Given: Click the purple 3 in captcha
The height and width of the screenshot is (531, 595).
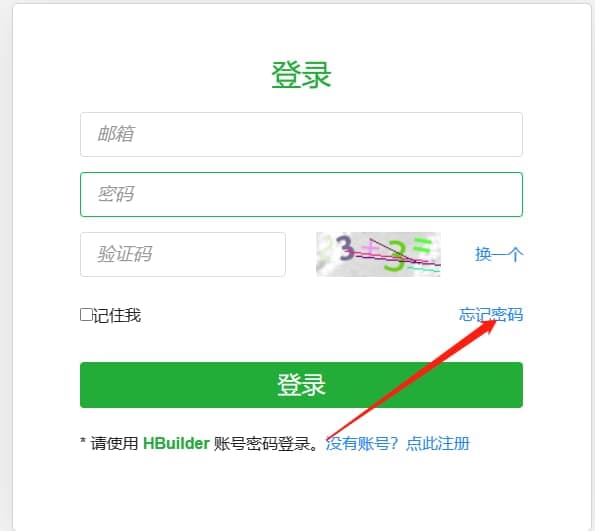Looking at the screenshot, I should [x=346, y=248].
